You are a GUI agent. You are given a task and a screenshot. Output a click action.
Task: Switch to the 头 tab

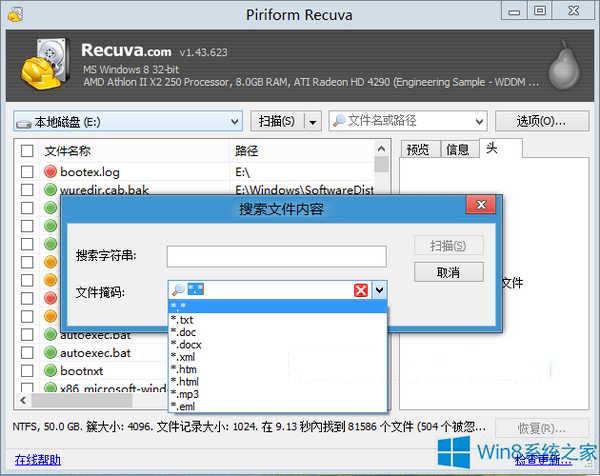tap(500, 148)
